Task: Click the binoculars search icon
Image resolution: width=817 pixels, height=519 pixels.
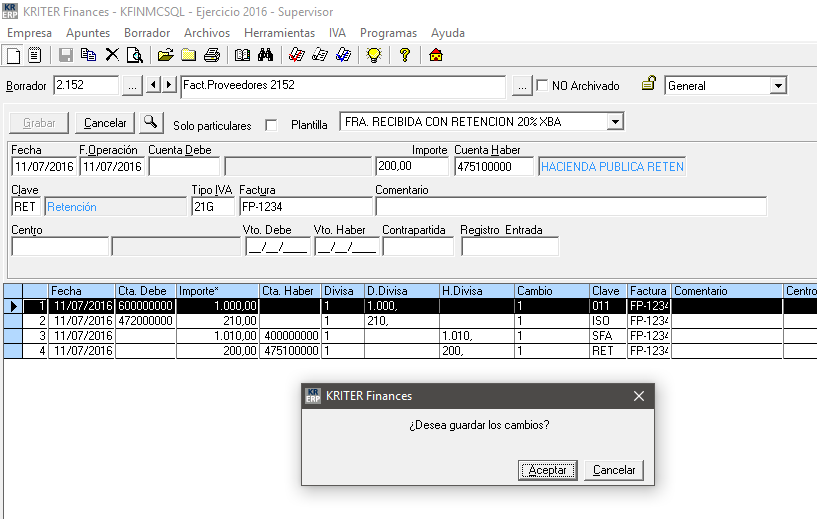Action: (x=265, y=55)
